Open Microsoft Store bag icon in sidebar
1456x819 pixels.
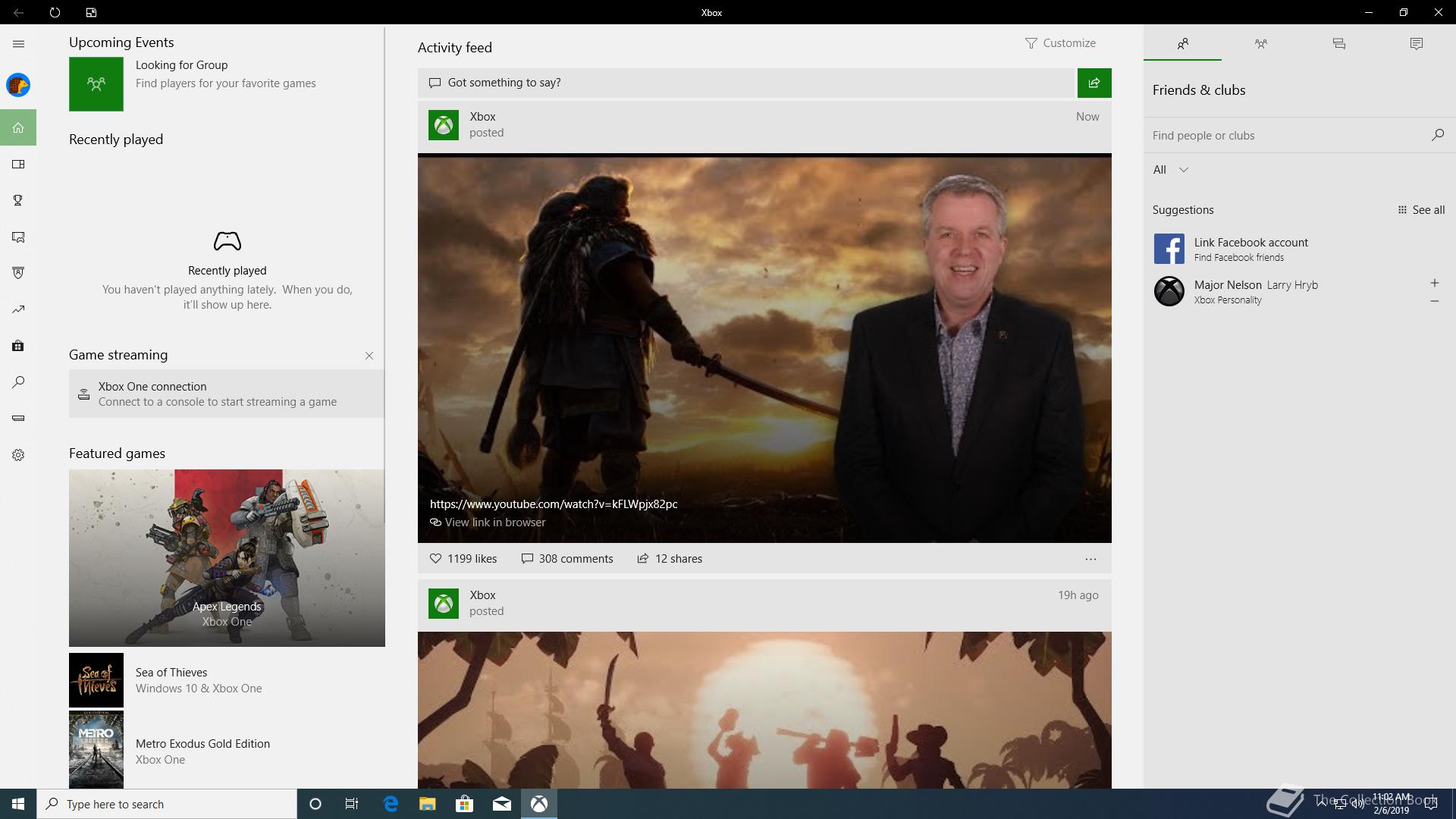[18, 346]
